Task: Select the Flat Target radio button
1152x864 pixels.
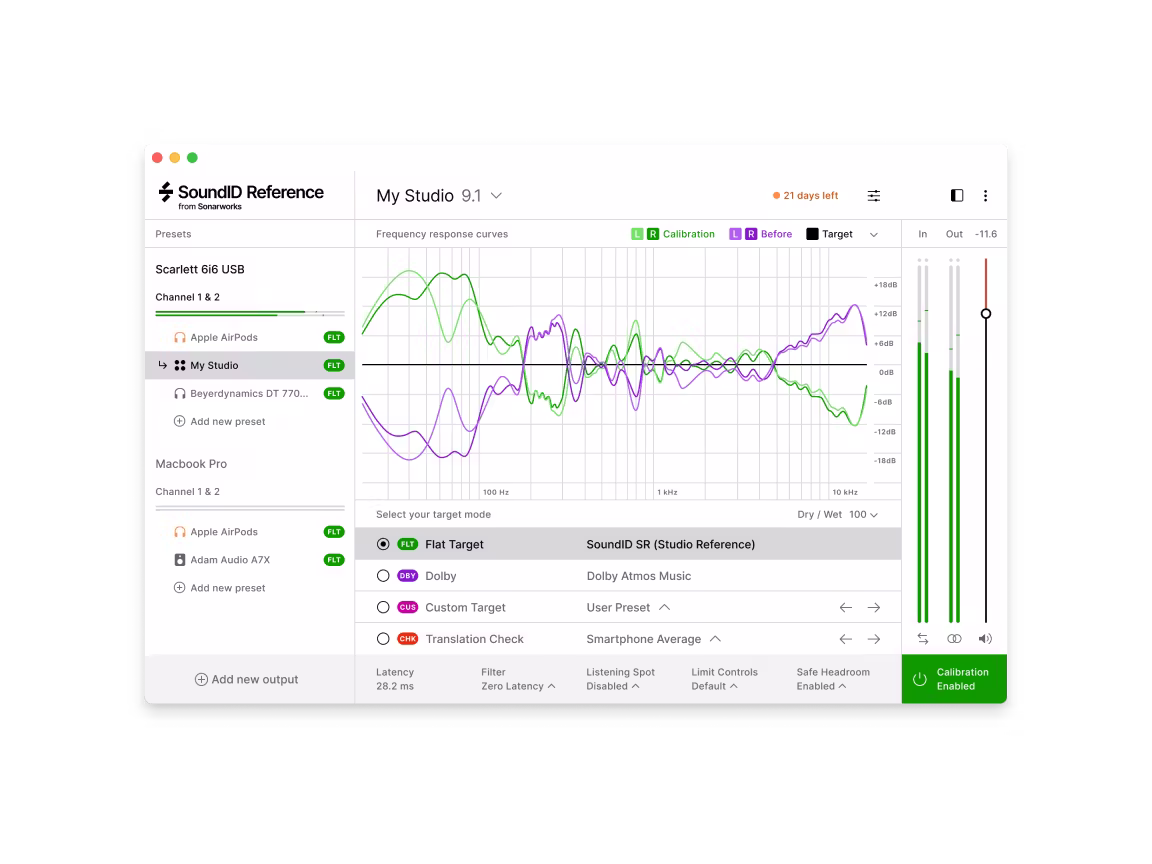Action: [383, 544]
